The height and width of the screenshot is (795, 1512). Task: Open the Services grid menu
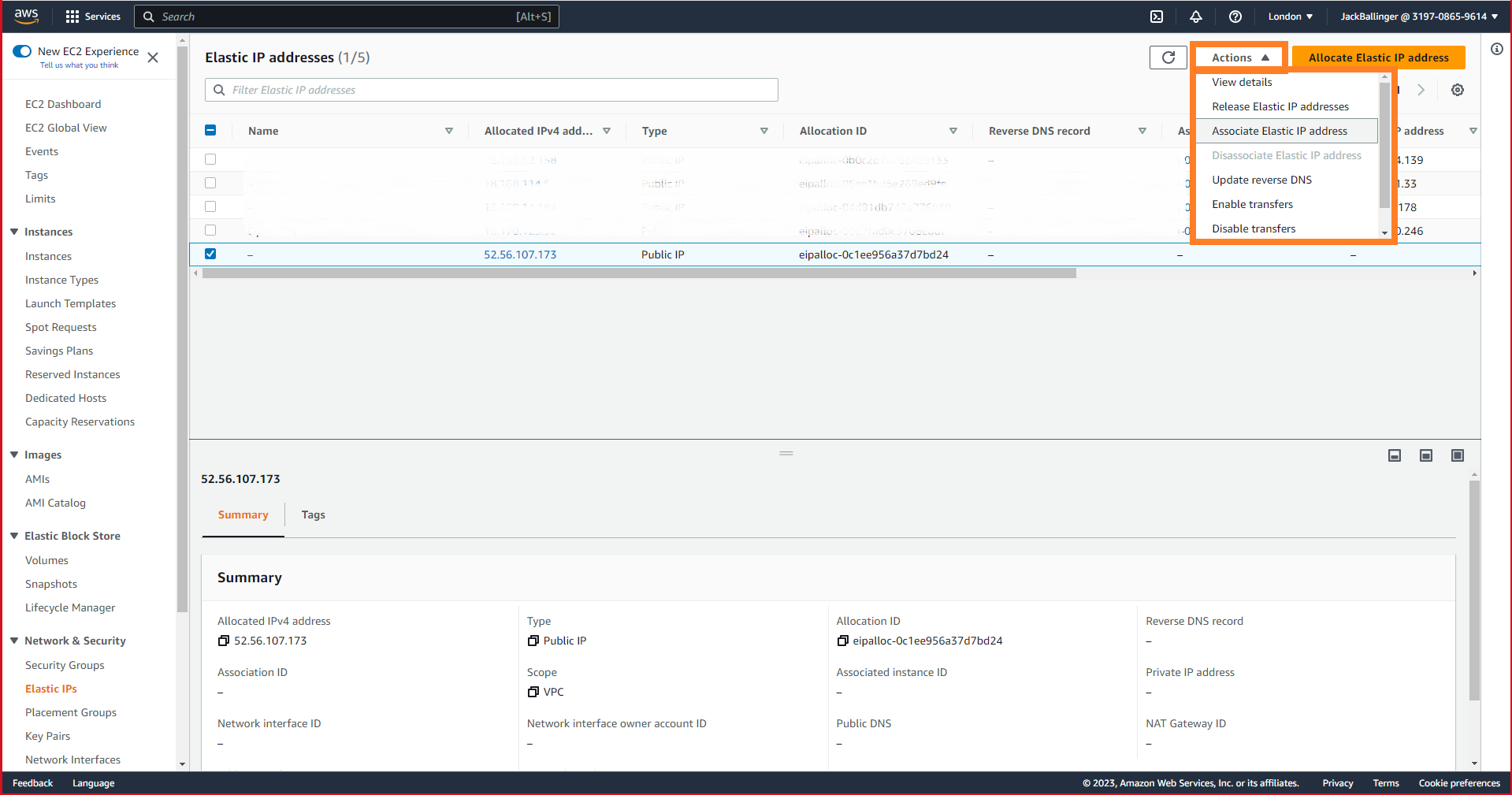pos(93,17)
